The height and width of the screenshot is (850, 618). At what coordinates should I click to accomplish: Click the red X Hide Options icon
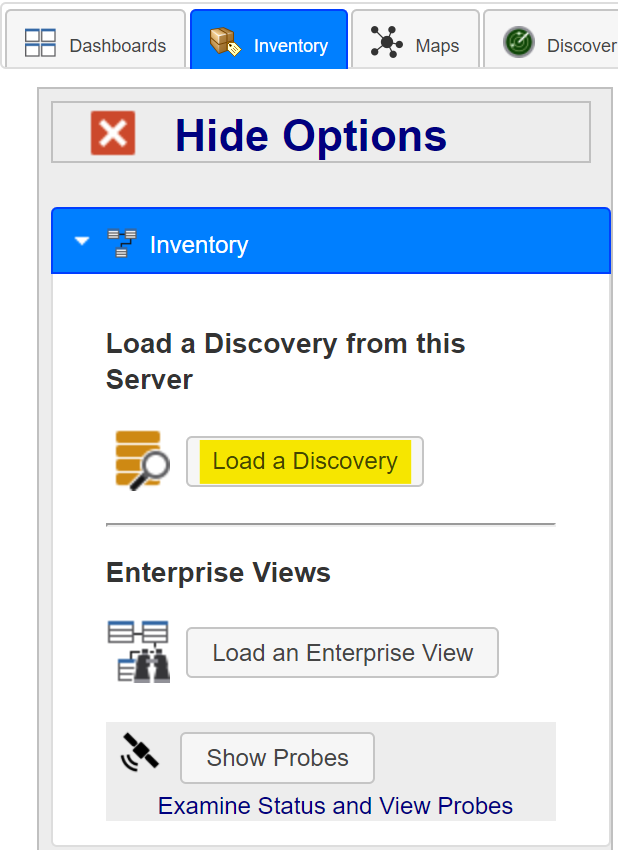point(113,133)
